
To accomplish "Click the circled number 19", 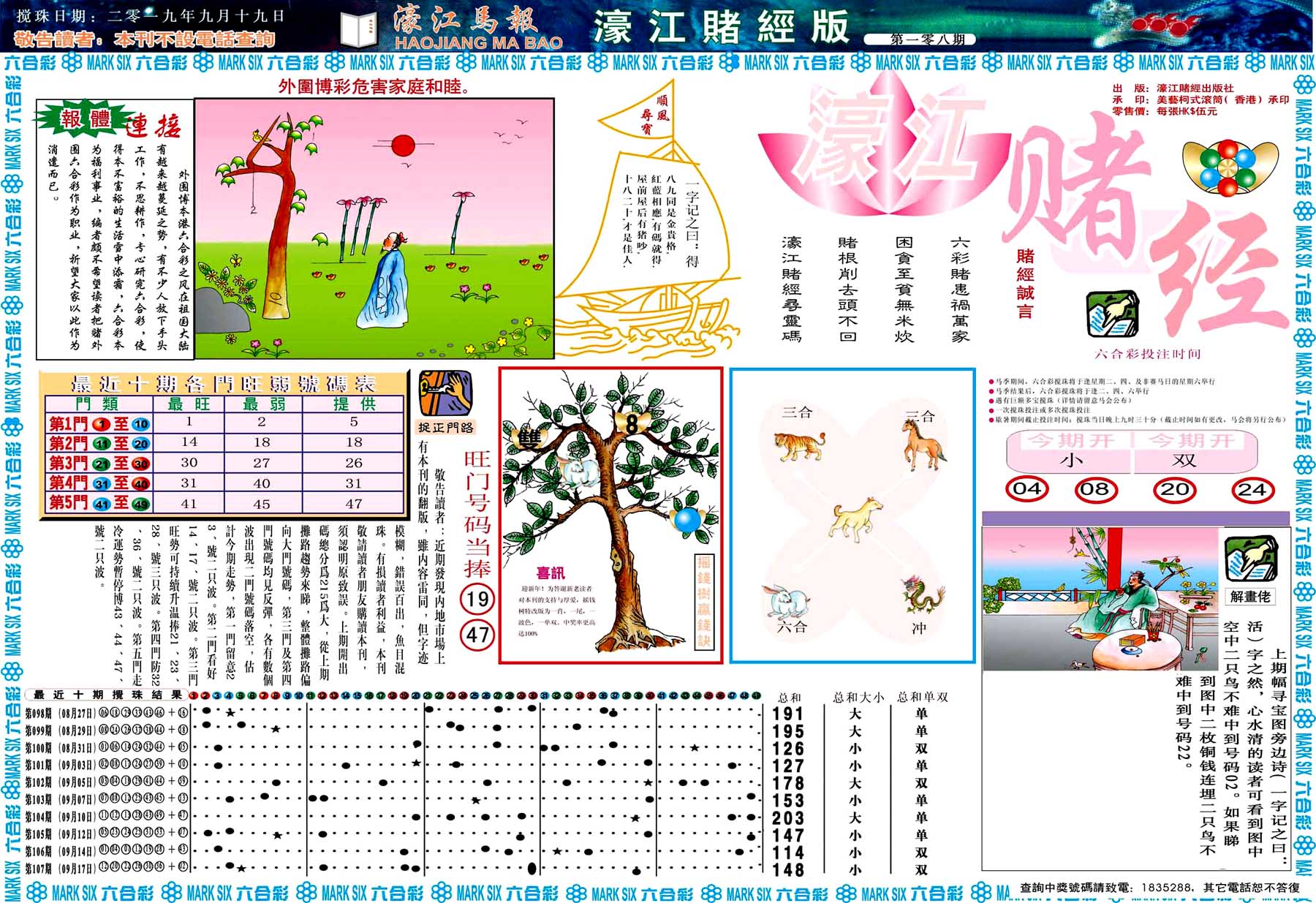I will 477,600.
